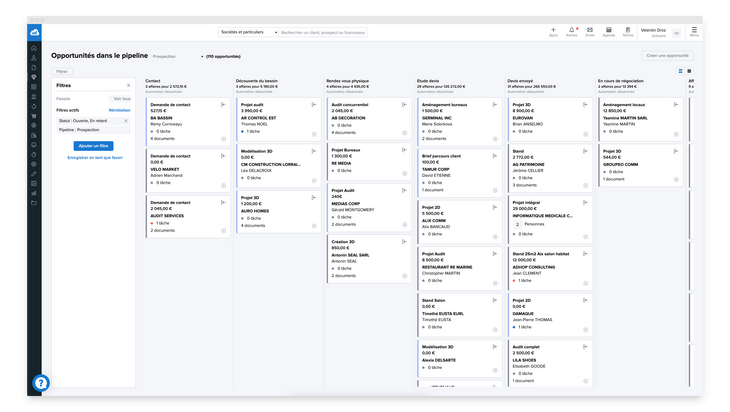730x412 pixels.
Task: Open the MEDIAS CORP Projet Audit card
Action: pos(368,208)
